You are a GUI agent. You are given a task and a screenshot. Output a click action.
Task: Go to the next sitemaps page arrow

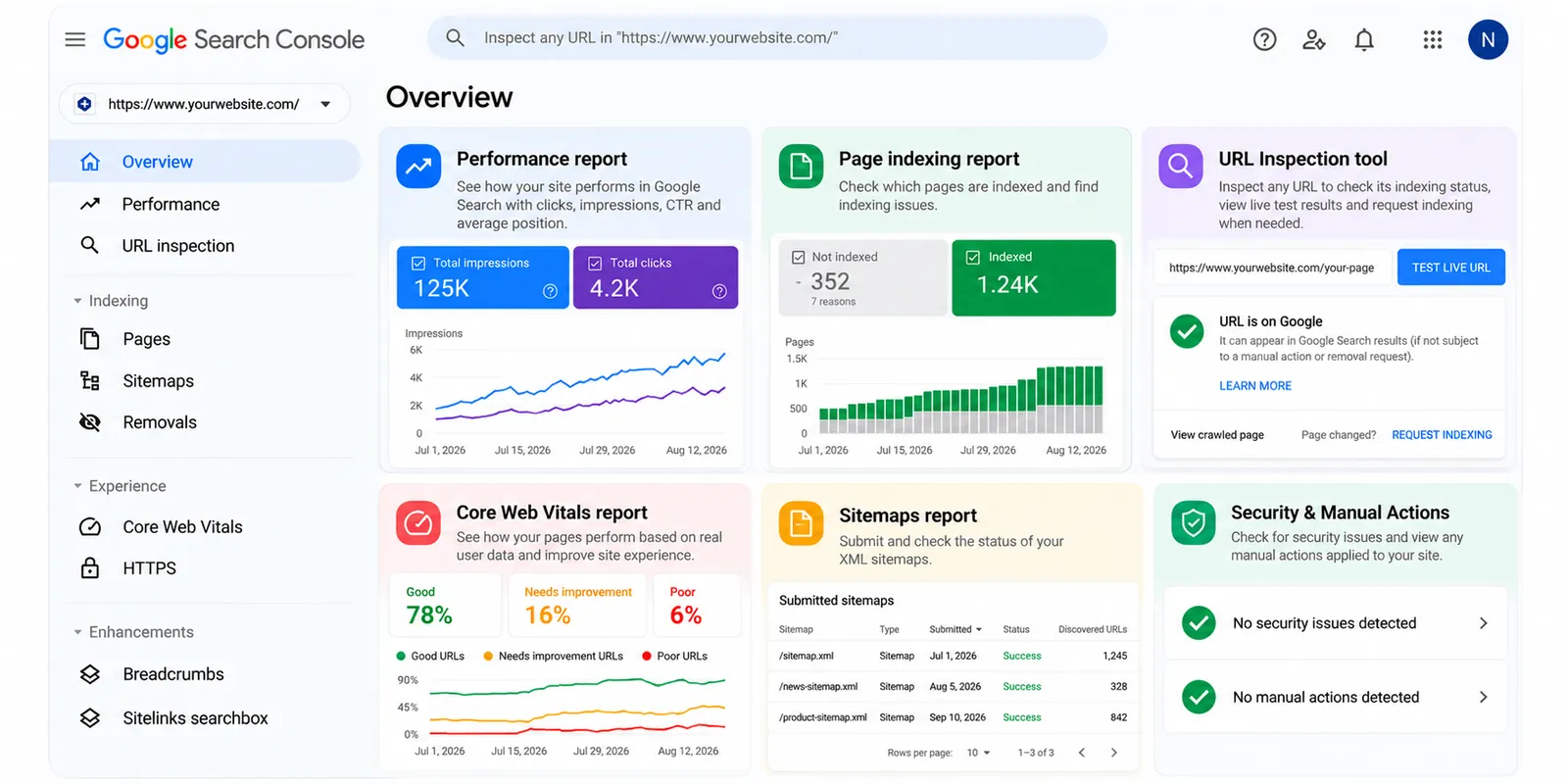[1114, 753]
